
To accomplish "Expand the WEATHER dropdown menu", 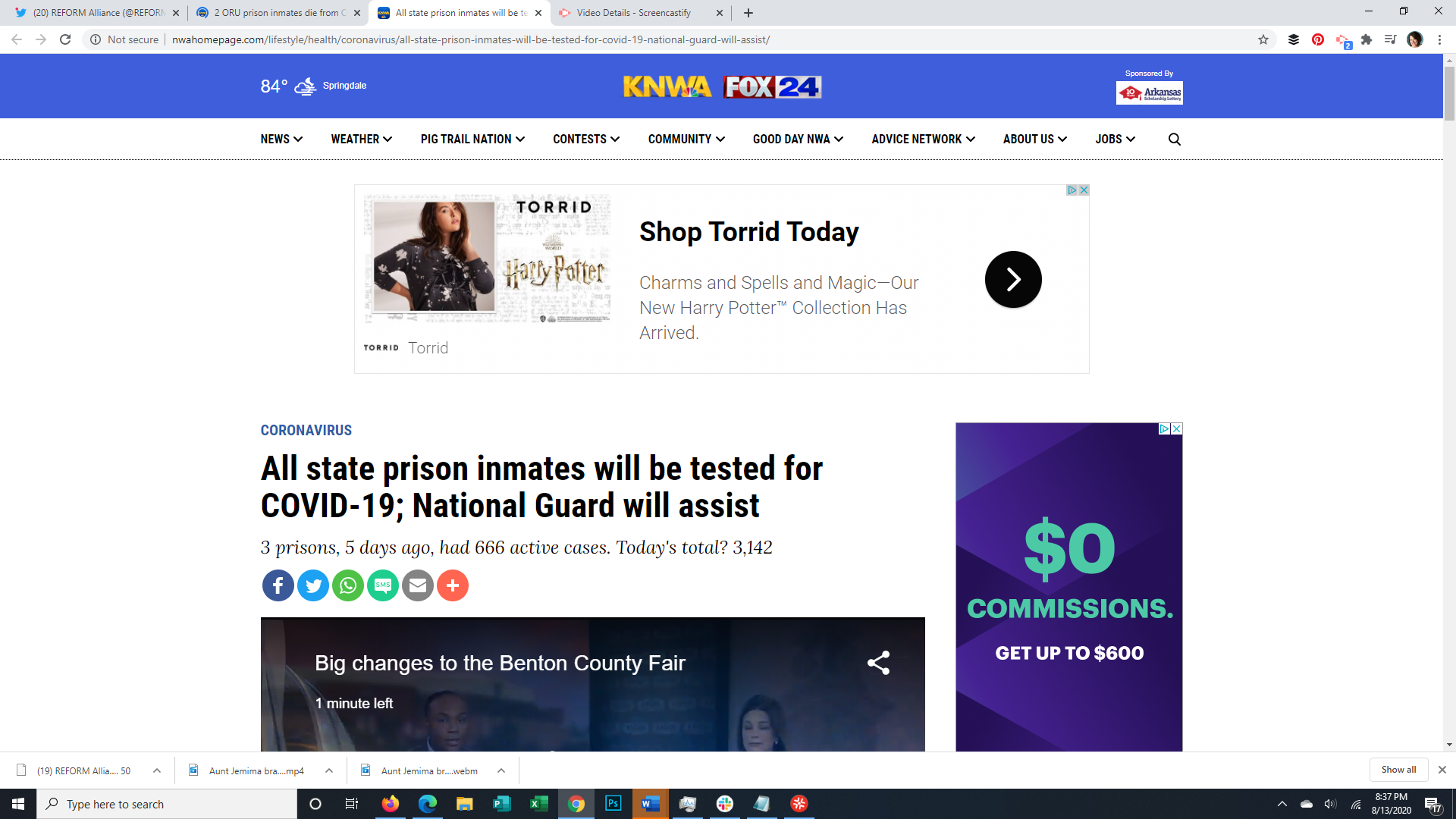I will [x=361, y=139].
